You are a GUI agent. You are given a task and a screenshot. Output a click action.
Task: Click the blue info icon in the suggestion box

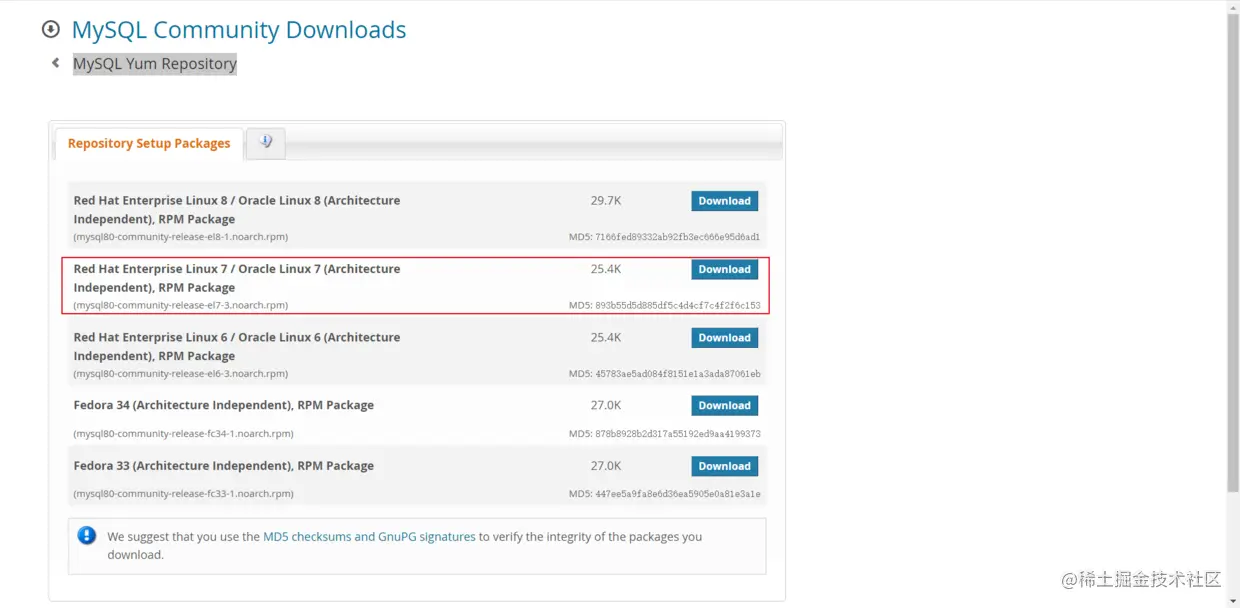[x=87, y=536]
